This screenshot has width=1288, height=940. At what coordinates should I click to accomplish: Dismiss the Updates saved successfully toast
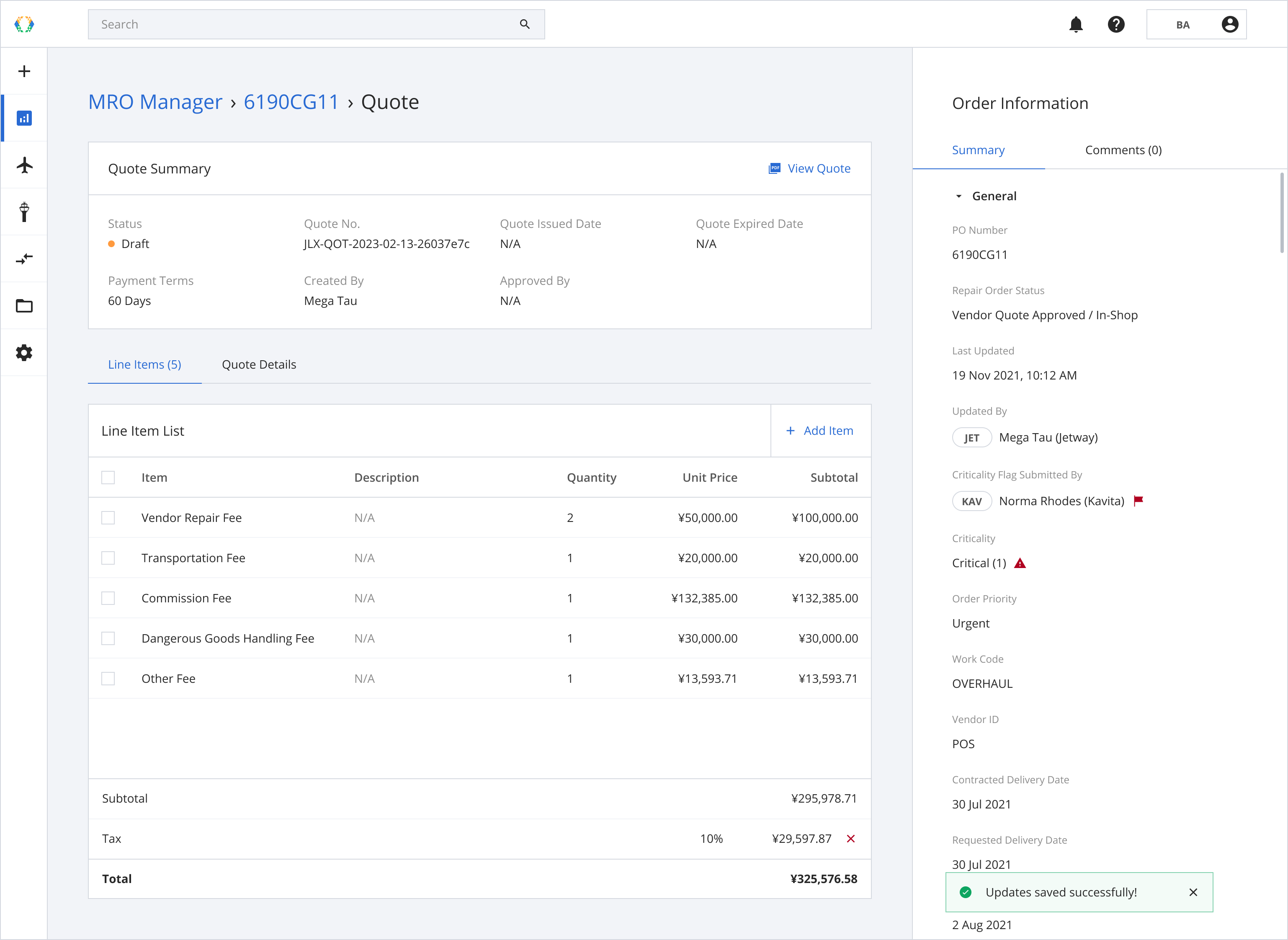pos(1193,892)
